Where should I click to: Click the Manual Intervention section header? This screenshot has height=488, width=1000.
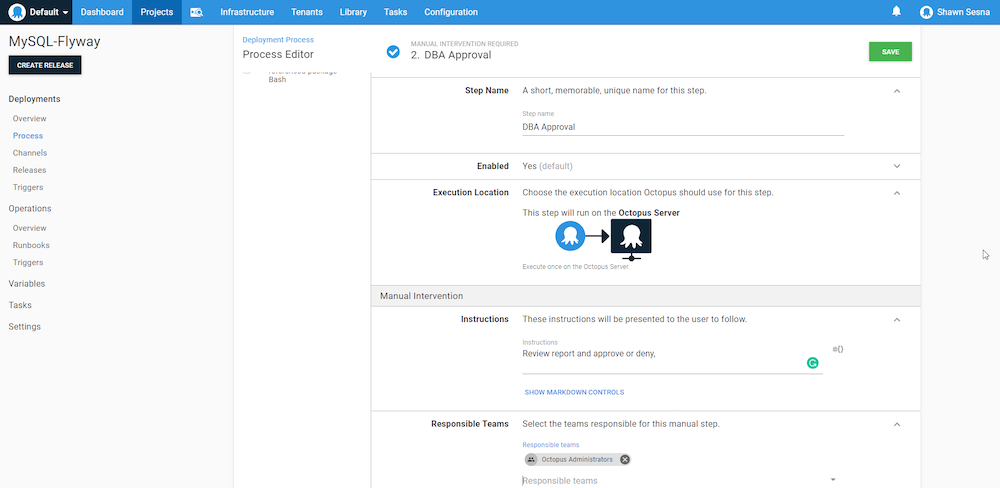646,296
